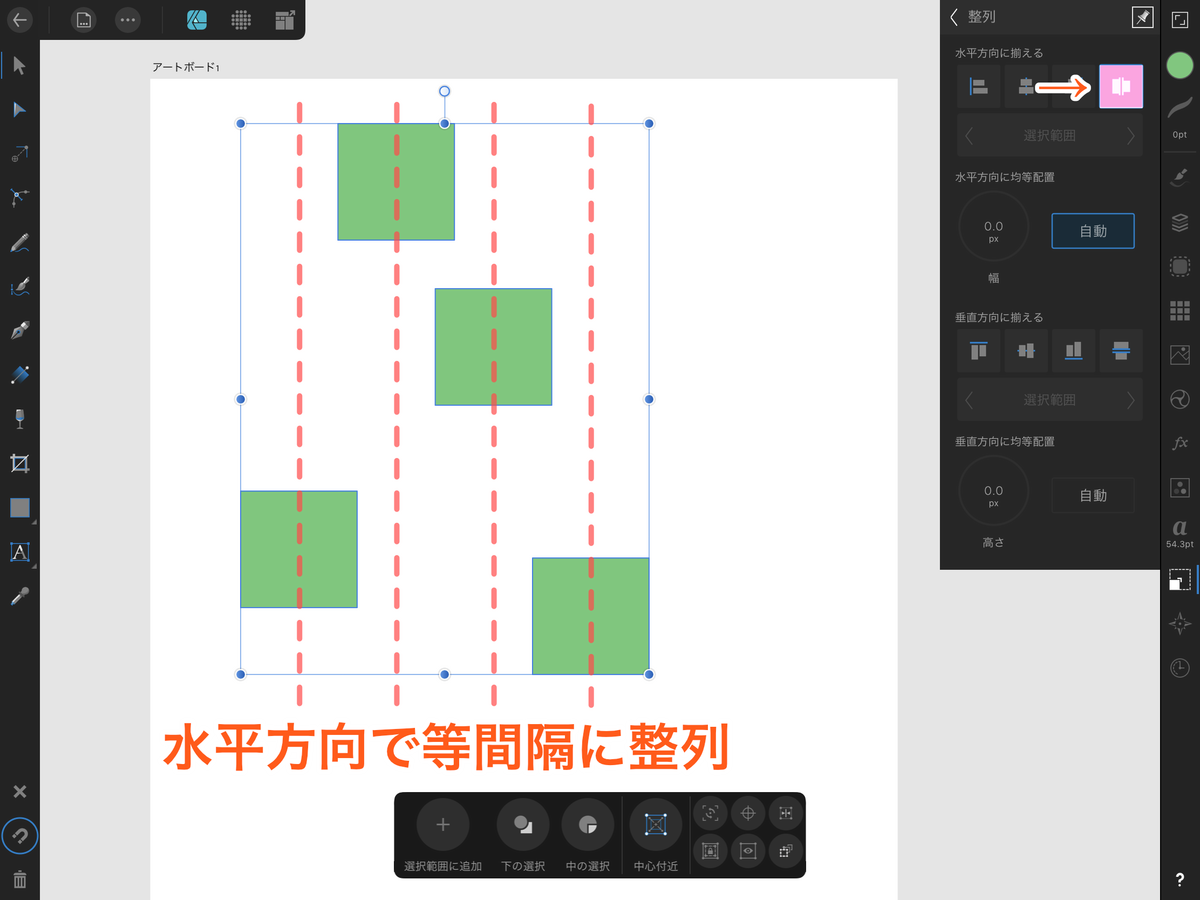
Task: Open the Brushes studio icon
Action: [1180, 178]
